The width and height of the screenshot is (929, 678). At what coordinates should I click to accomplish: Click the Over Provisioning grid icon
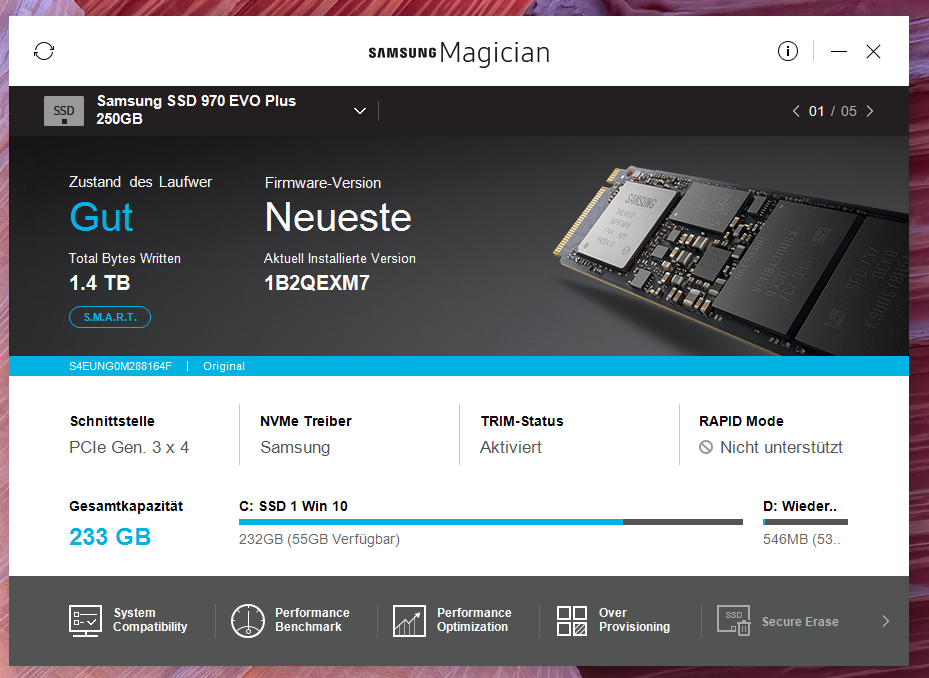[572, 621]
